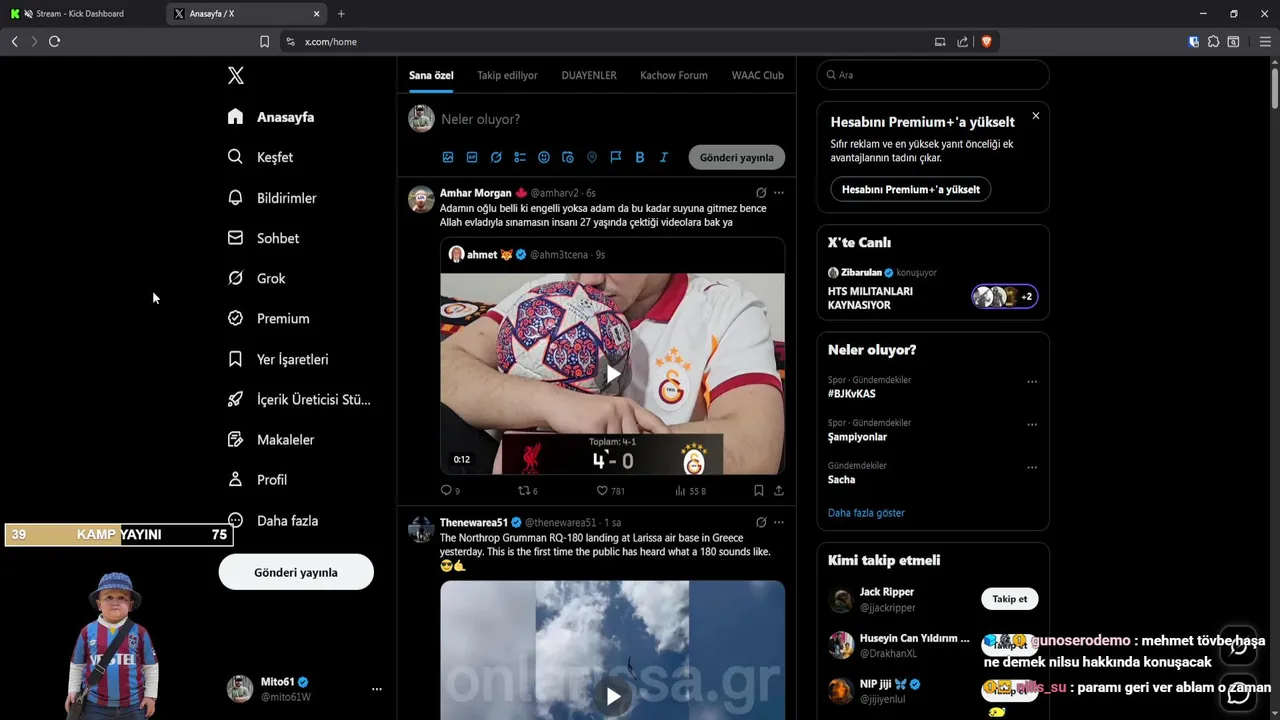
Task: Click Daha fazla göster link
Action: [x=866, y=513]
